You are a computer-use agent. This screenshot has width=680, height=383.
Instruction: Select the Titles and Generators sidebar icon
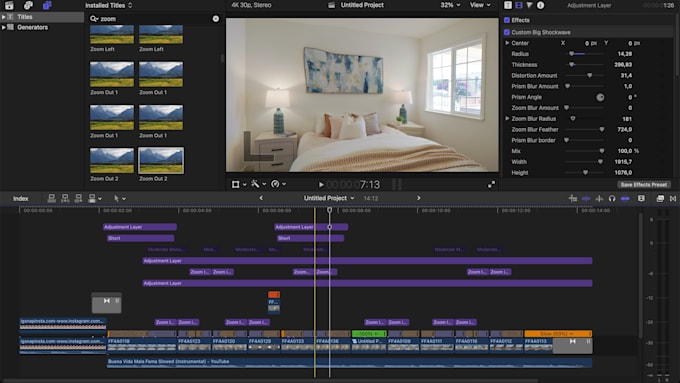click(x=47, y=5)
